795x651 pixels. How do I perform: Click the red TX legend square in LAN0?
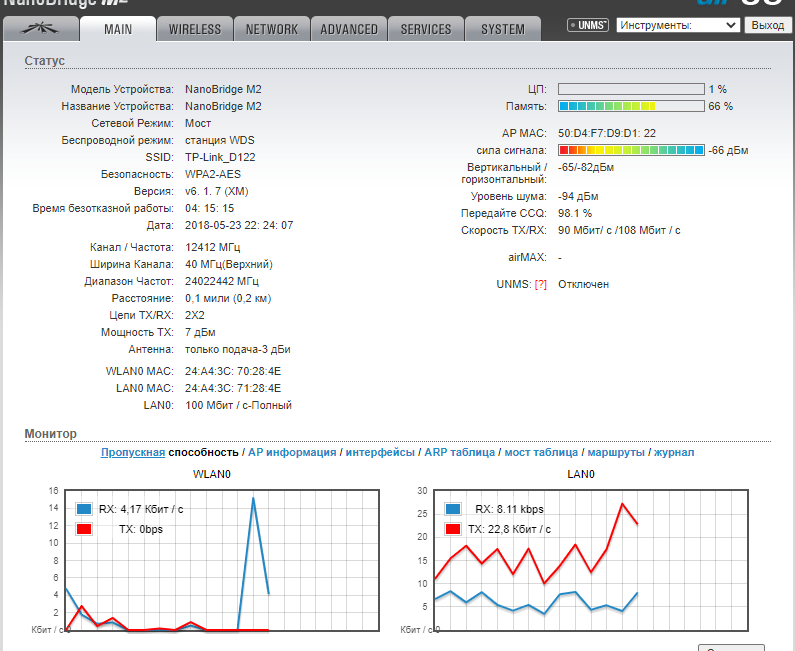[455, 528]
